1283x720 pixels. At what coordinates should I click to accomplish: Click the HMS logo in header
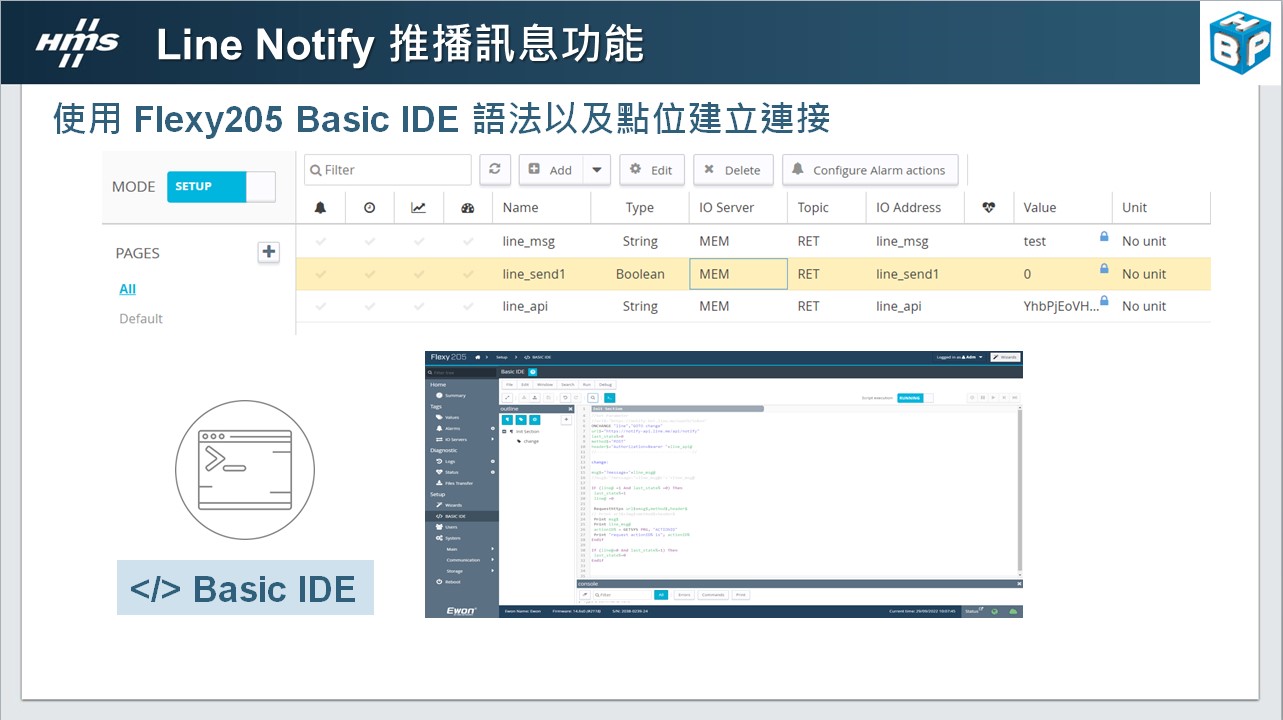point(77,43)
